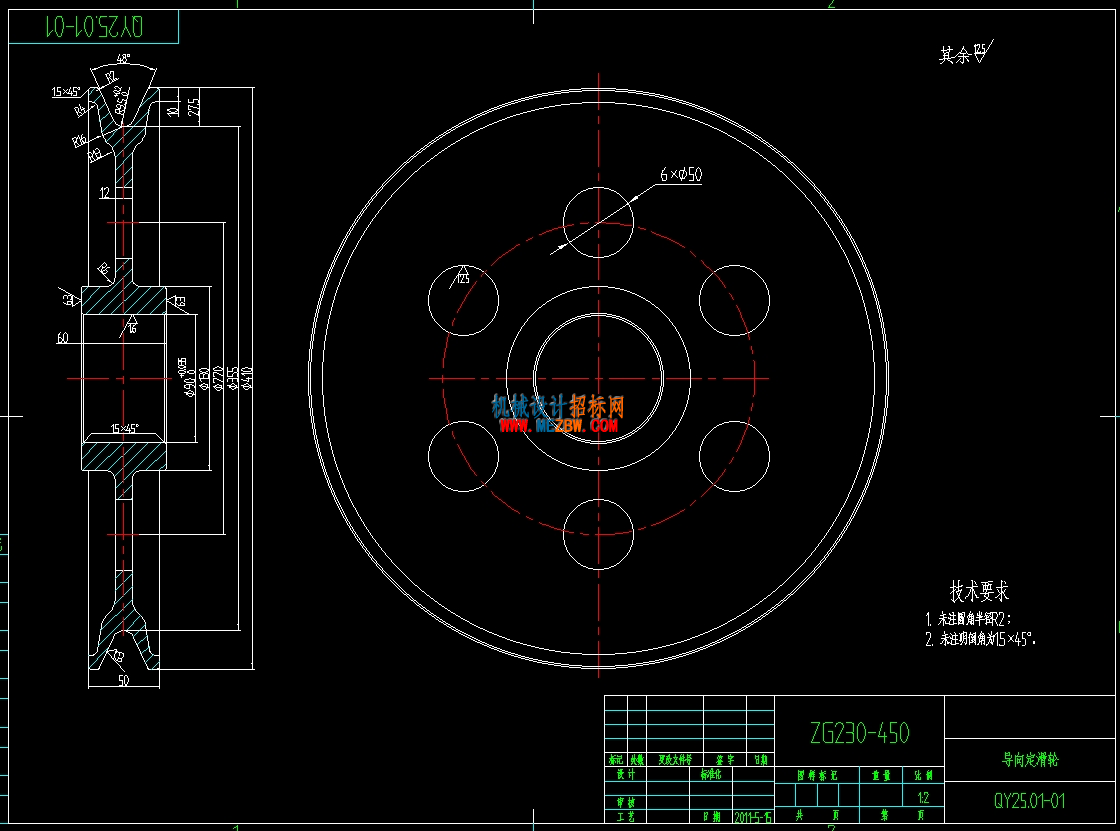1120x831 pixels.
Task: Select the bottom Φ50 hole circle
Action: [598, 534]
